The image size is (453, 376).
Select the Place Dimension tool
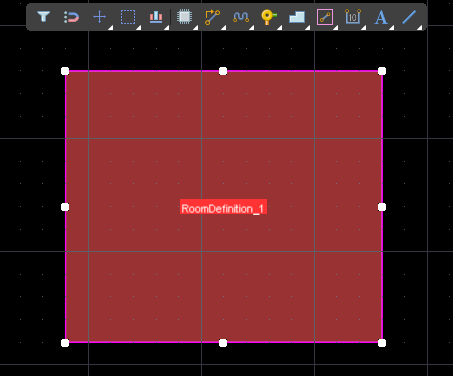point(353,17)
